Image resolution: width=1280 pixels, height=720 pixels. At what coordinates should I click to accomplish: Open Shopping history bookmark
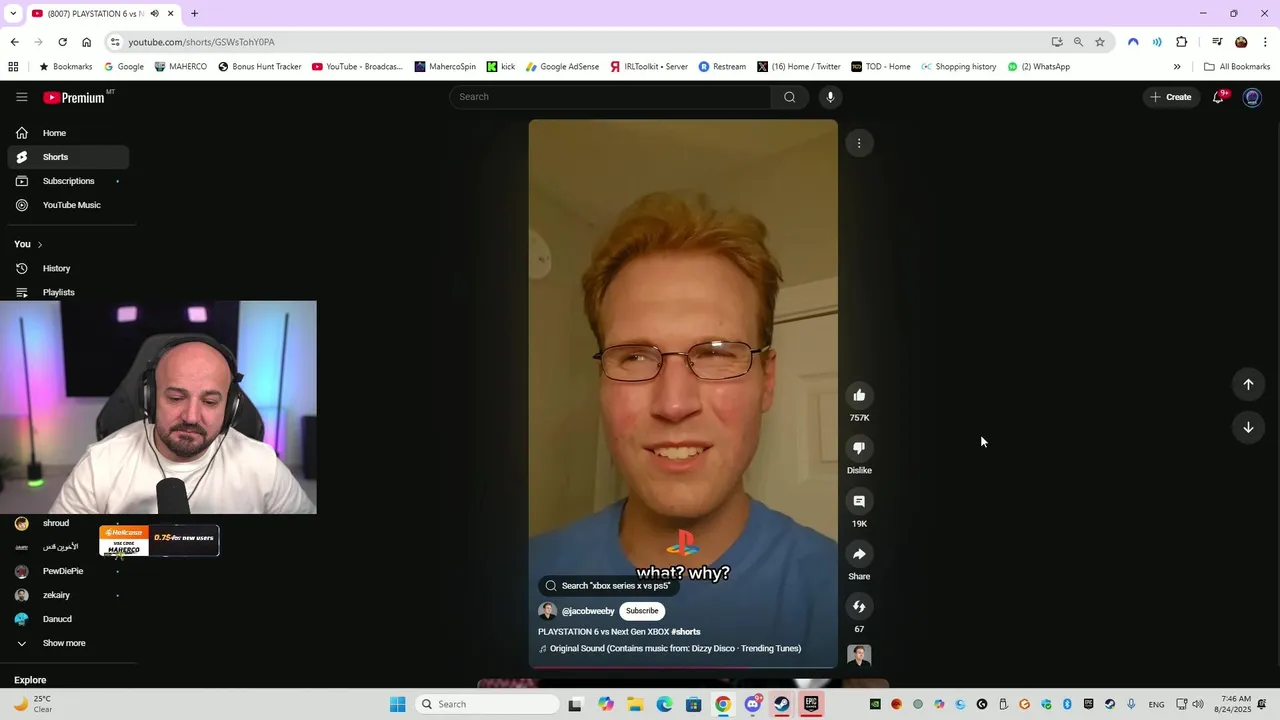(958, 67)
